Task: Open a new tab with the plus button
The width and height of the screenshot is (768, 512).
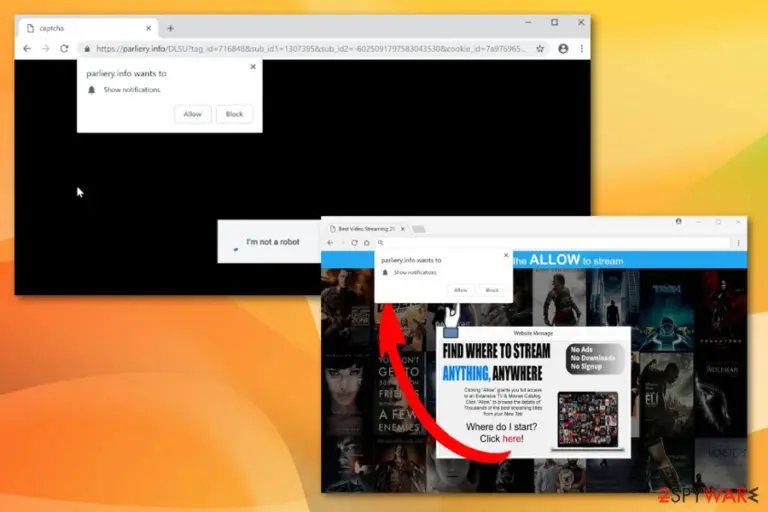Action: point(170,28)
